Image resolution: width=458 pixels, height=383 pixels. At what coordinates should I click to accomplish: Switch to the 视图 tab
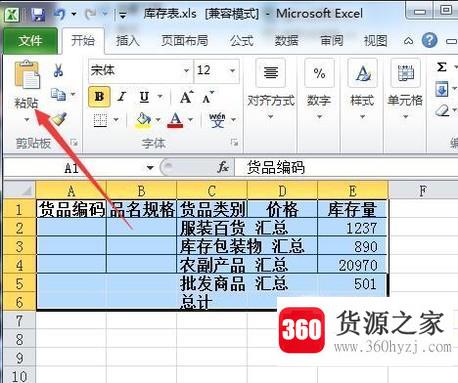point(376,41)
